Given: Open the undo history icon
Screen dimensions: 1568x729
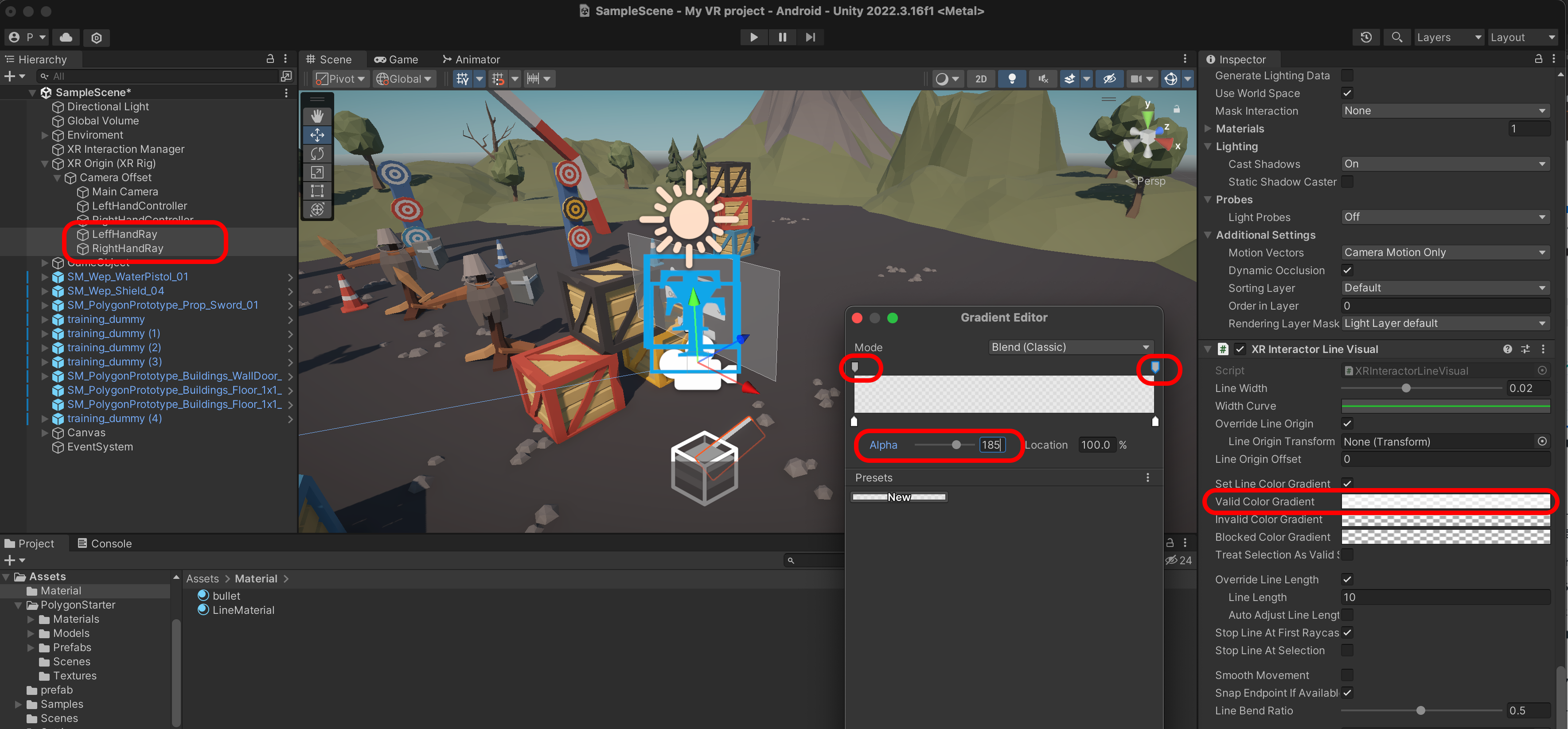Looking at the screenshot, I should pos(1365,37).
